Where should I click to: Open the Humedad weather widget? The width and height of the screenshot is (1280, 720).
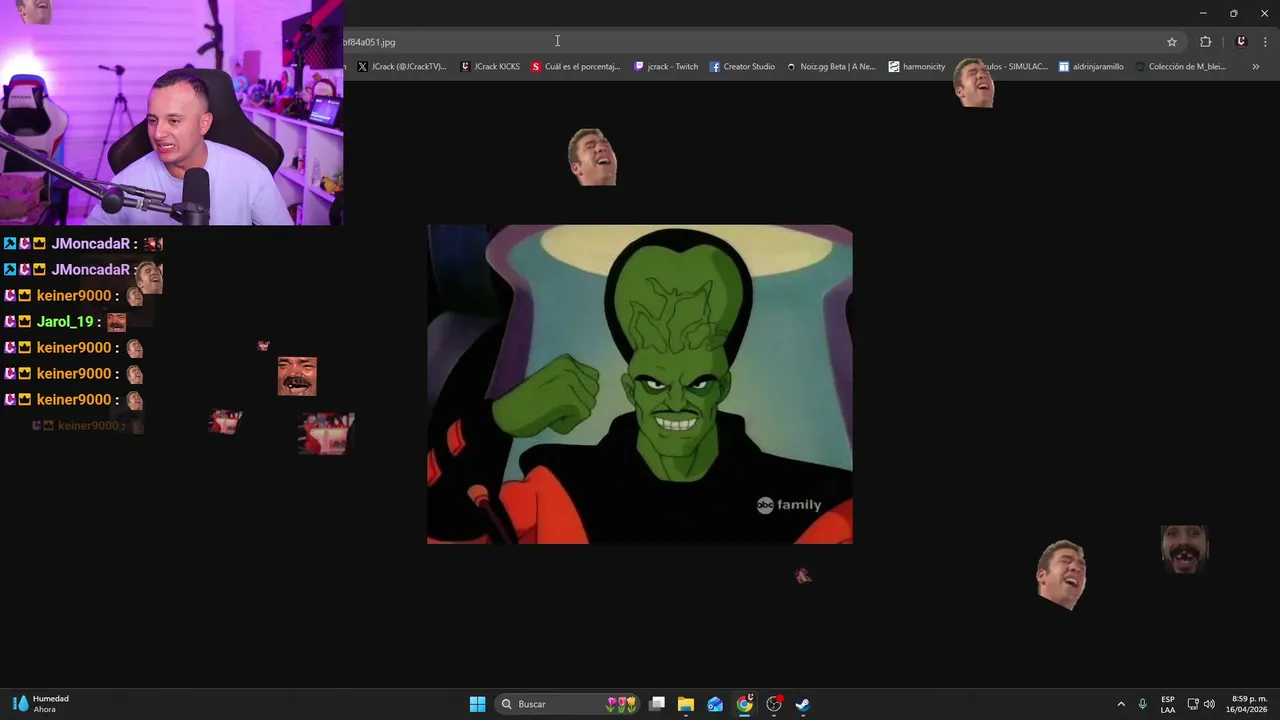tap(40, 704)
